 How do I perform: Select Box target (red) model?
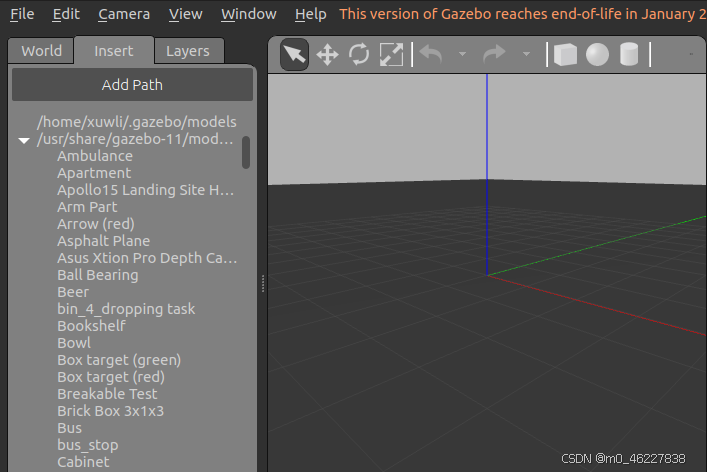[111, 377]
